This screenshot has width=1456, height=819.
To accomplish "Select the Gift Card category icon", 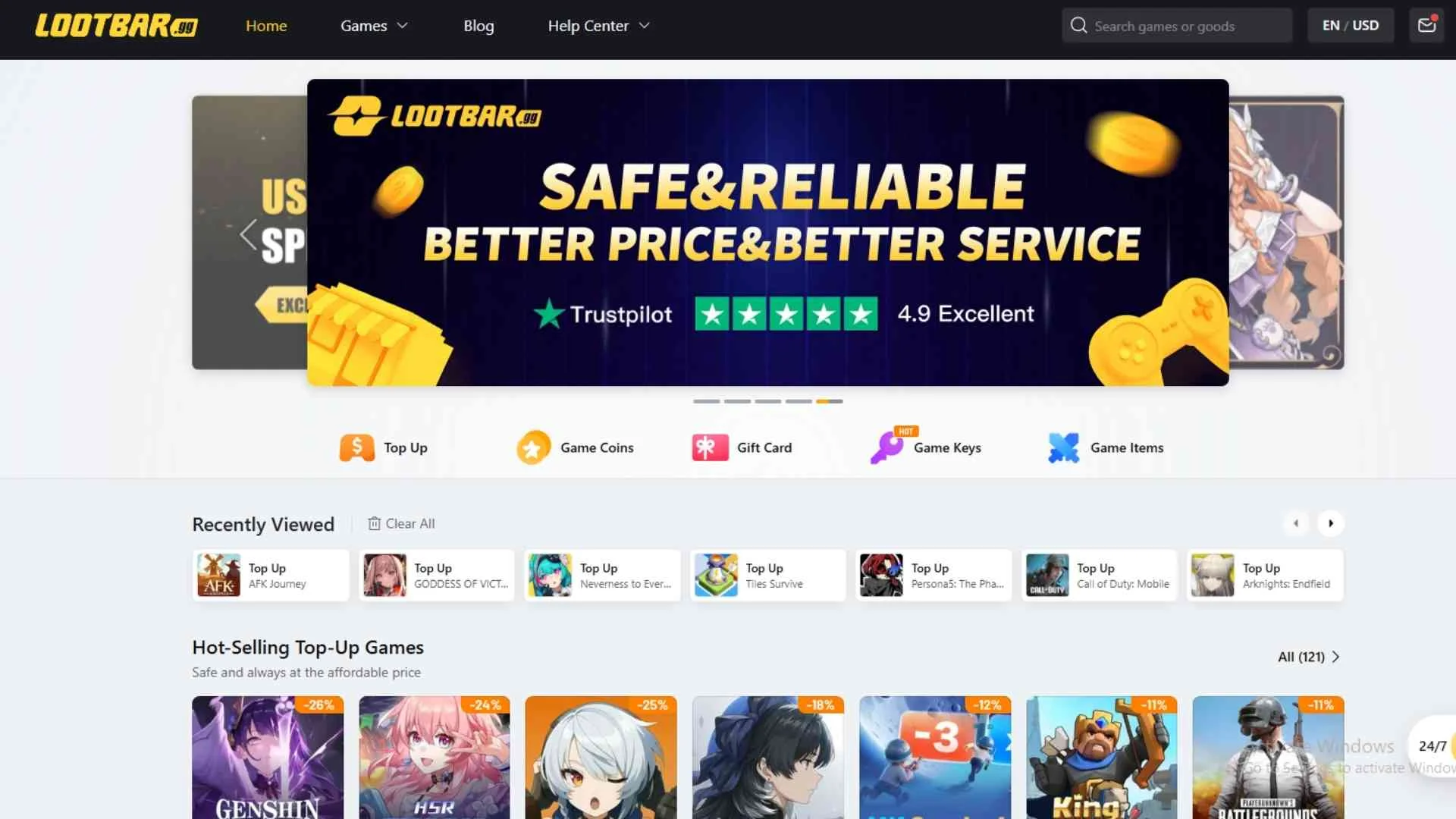I will tap(710, 447).
